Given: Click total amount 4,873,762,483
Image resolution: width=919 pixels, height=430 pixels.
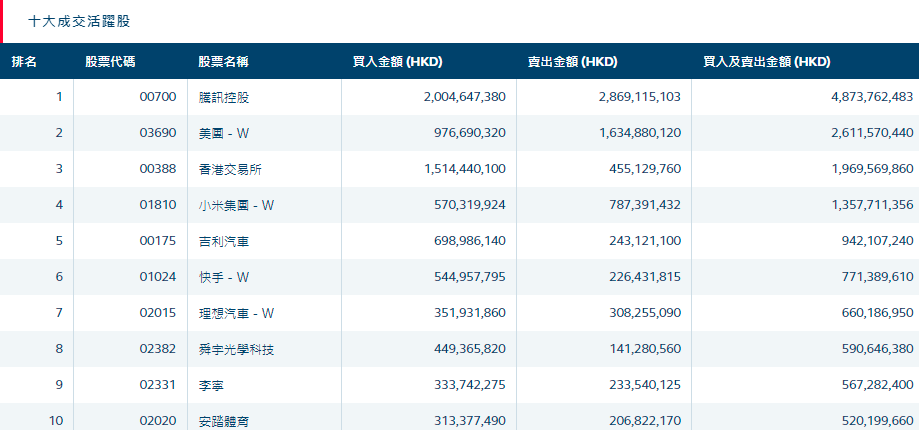Looking at the screenshot, I should [x=872, y=97].
